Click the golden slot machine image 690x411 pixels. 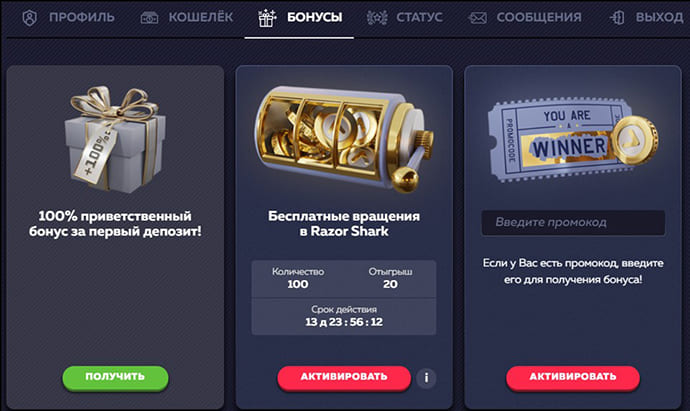344,139
